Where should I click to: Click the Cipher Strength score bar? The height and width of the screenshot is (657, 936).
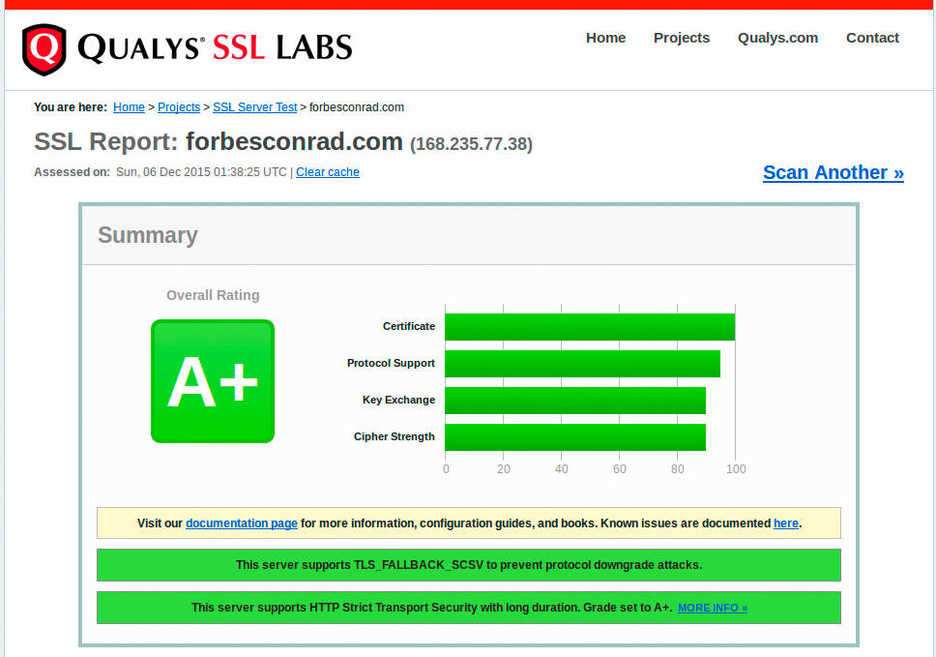575,437
